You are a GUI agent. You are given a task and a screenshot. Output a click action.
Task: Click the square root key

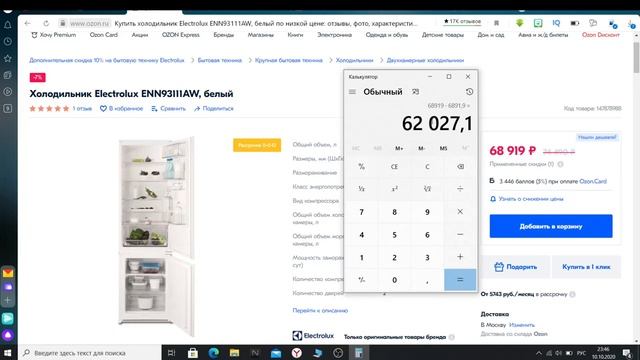427,189
